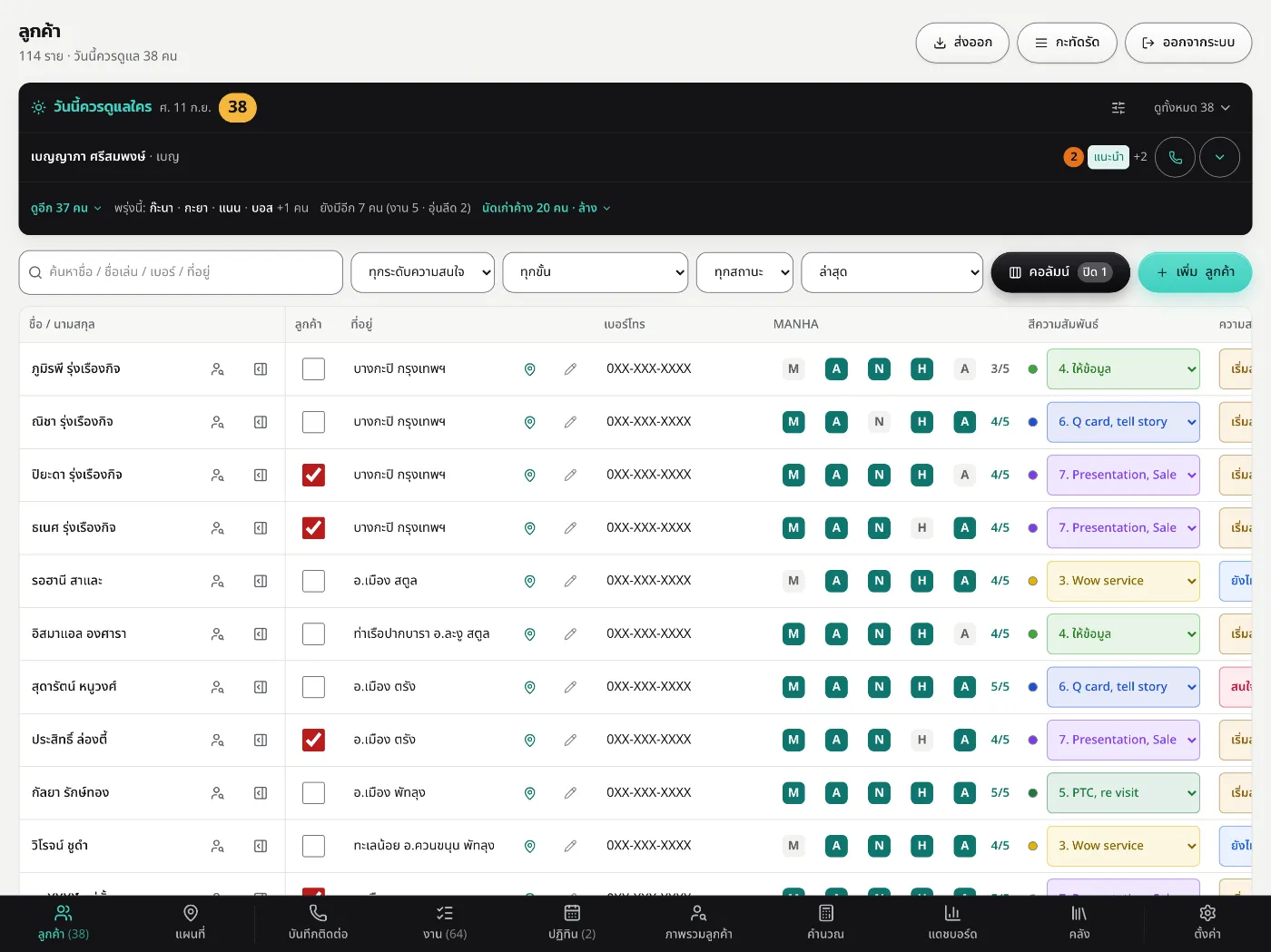This screenshot has width=1271, height=952.
Task: Uncheck the ลูกค้า checkbox for ปิยะดา รุ่งเรืองกิจ
Action: [313, 475]
